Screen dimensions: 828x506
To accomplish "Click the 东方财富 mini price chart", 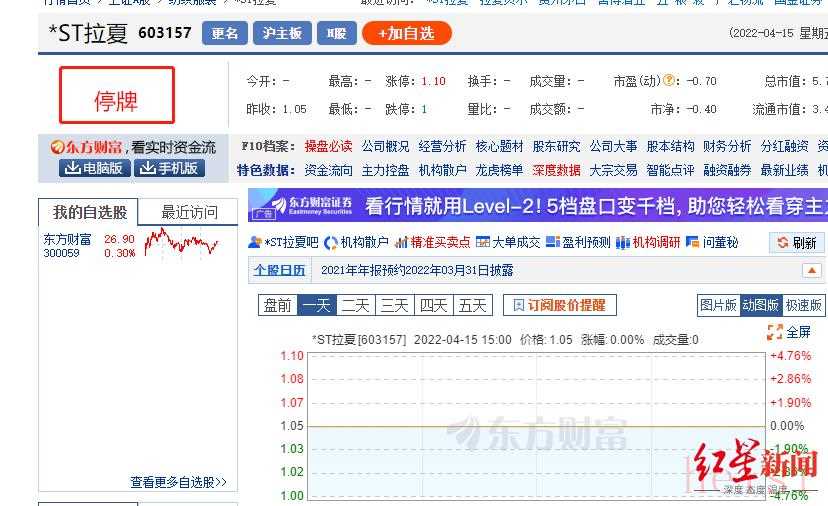I will coord(181,242).
